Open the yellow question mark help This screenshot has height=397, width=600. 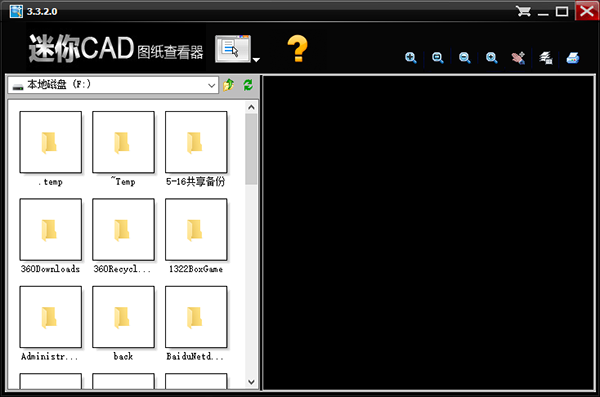coord(297,48)
